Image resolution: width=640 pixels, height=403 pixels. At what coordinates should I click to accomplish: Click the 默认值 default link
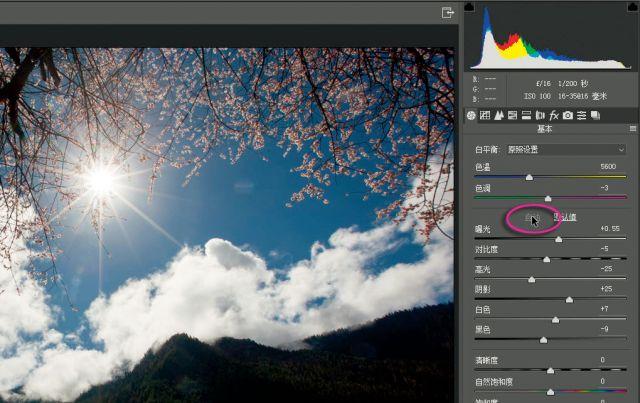point(565,217)
